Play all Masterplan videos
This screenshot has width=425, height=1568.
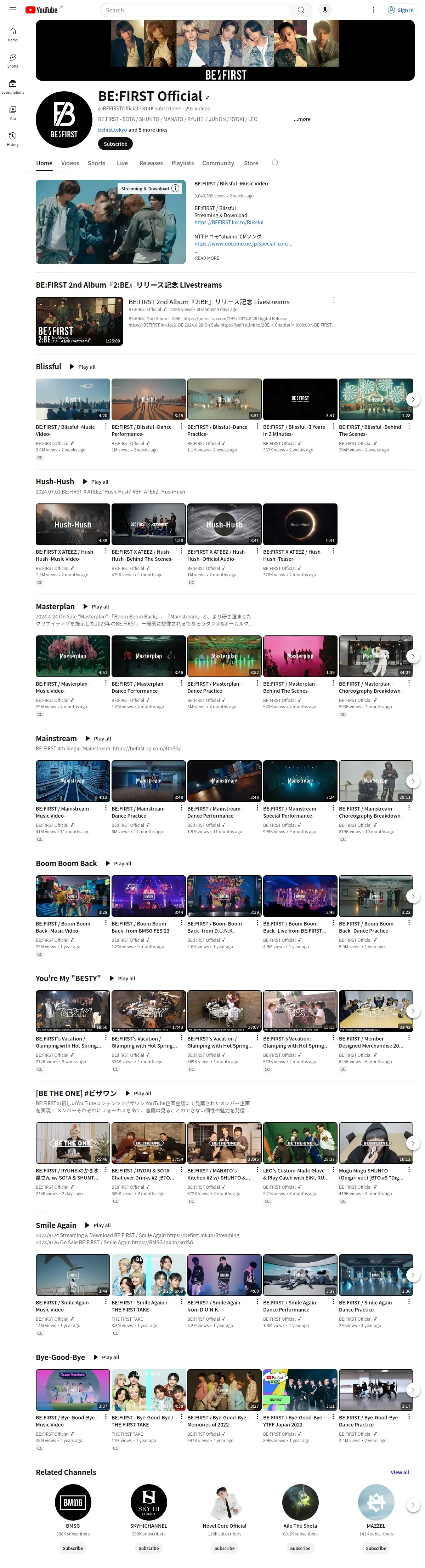point(96,606)
